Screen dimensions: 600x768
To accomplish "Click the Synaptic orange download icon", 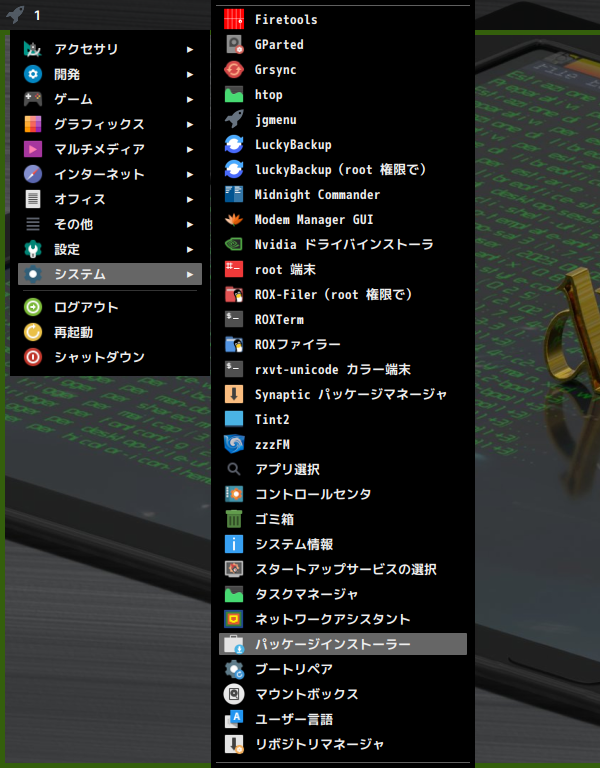I will [x=234, y=394].
